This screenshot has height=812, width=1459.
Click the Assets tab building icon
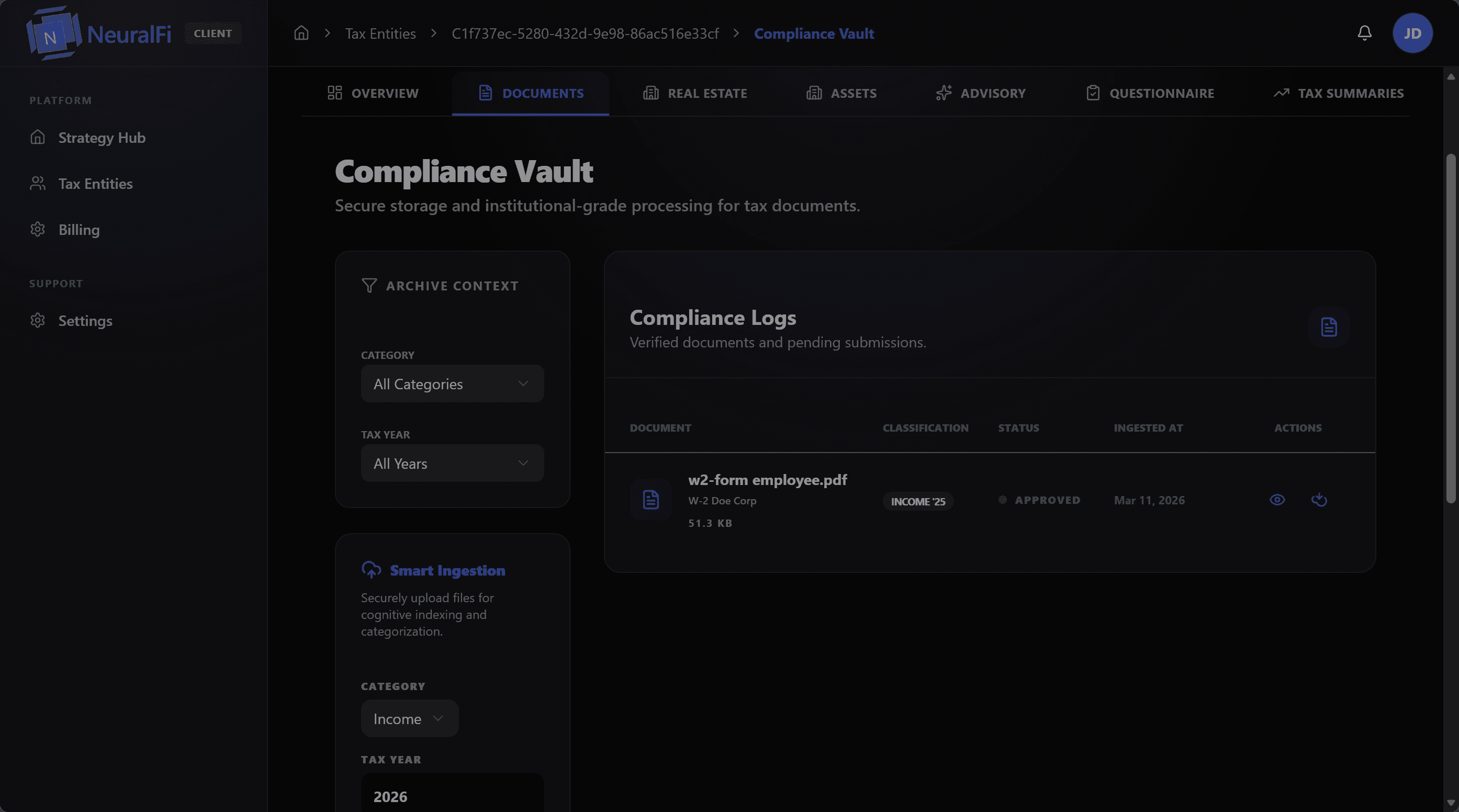814,93
